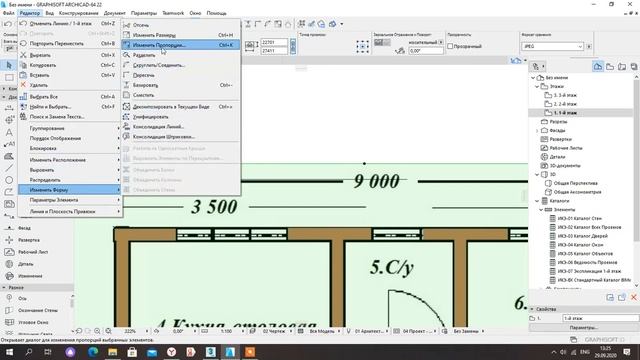The width and height of the screenshot is (640, 360).
Task: Toggle the proportional size chain lock
Action: tap(293, 46)
